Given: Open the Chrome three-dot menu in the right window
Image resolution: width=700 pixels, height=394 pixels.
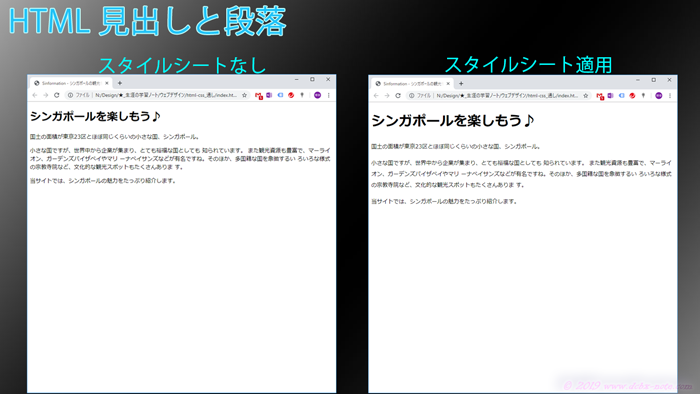Looking at the screenshot, I should pos(670,95).
